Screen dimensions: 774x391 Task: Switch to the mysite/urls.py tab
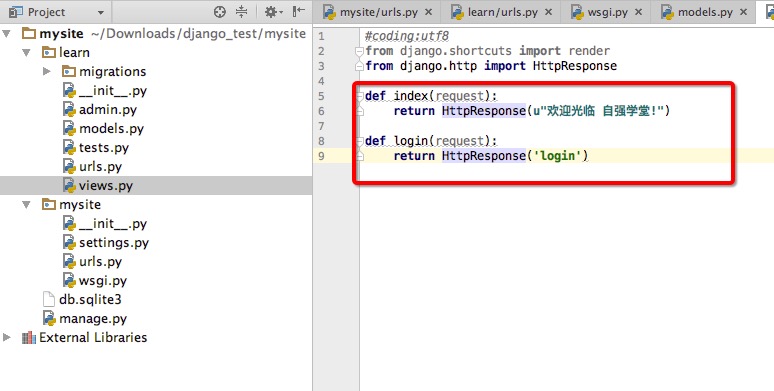point(379,12)
